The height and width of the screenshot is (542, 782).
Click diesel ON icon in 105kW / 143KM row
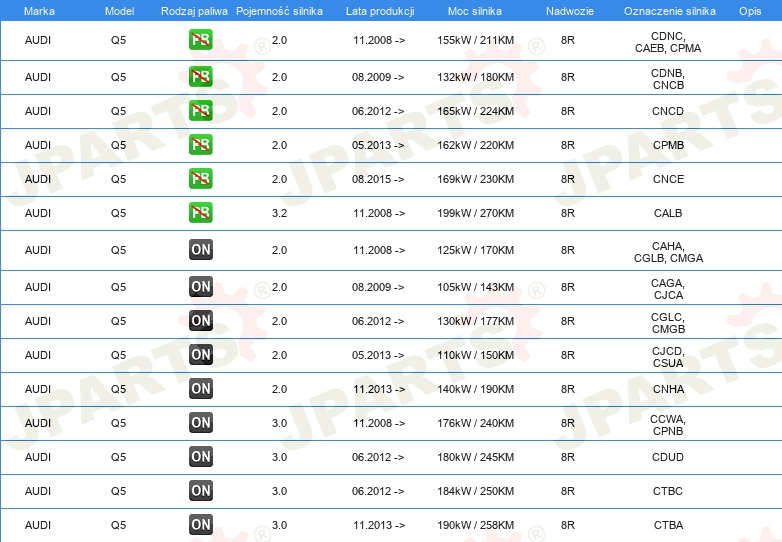pyautogui.click(x=200, y=287)
